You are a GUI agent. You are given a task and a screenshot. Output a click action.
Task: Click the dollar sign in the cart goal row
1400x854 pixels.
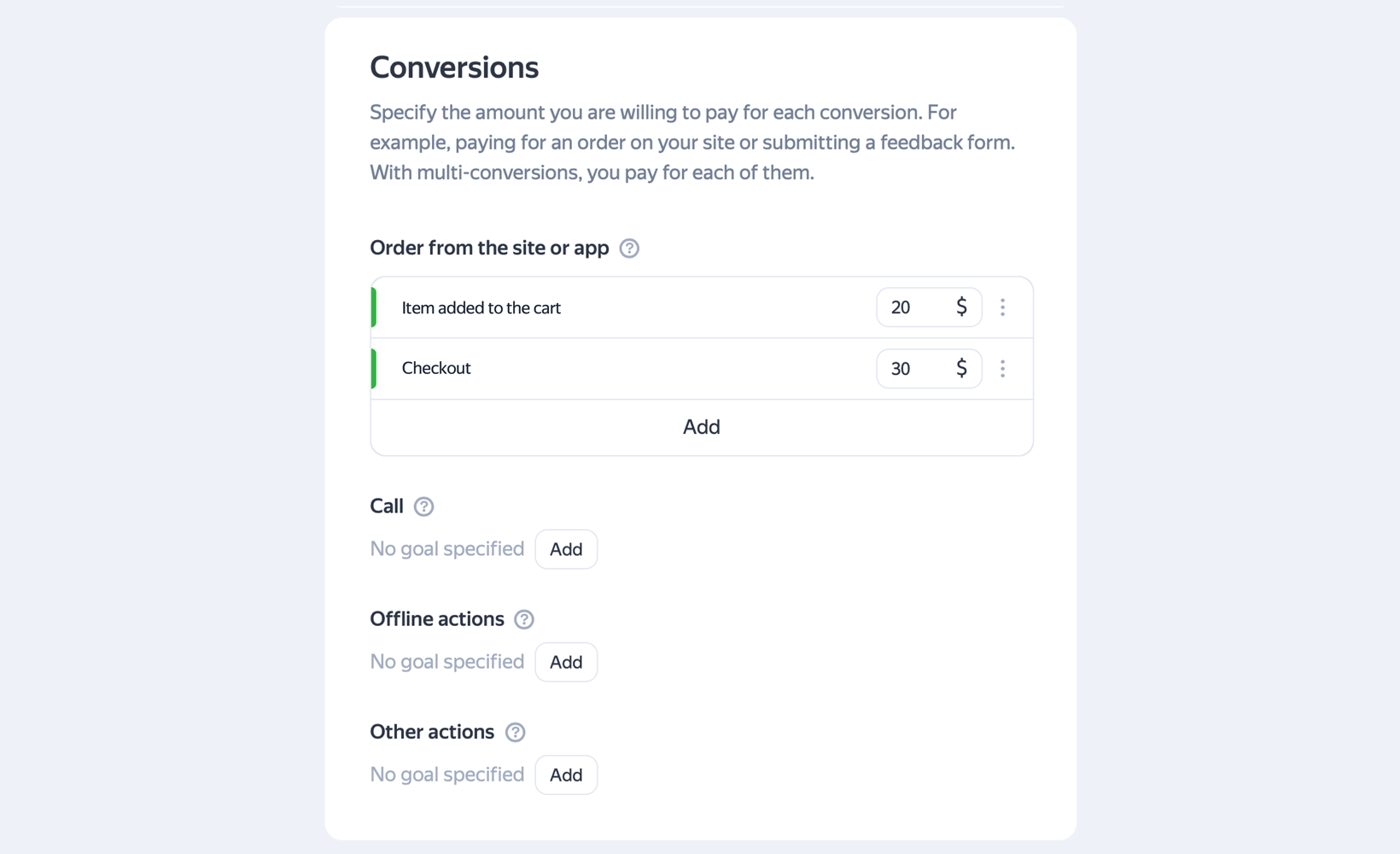pos(961,307)
